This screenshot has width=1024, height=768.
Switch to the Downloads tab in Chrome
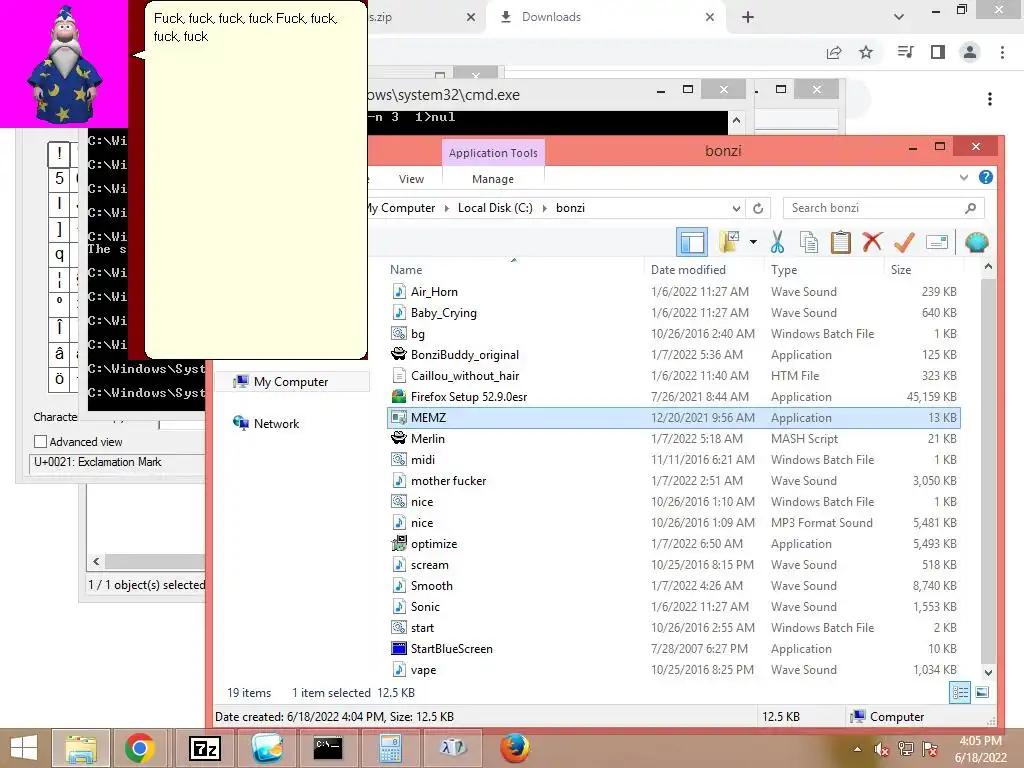[x=551, y=17]
